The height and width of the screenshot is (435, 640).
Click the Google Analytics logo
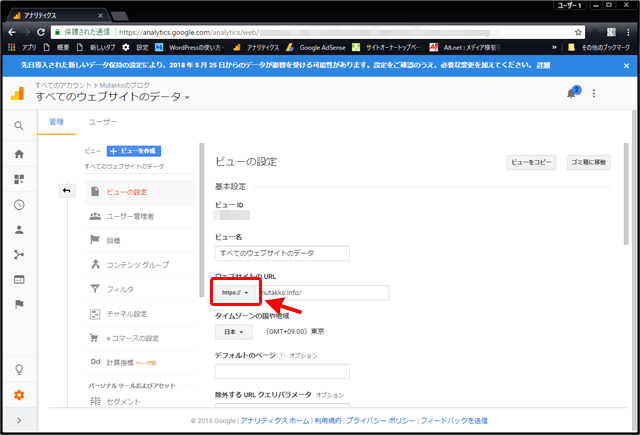click(x=17, y=93)
